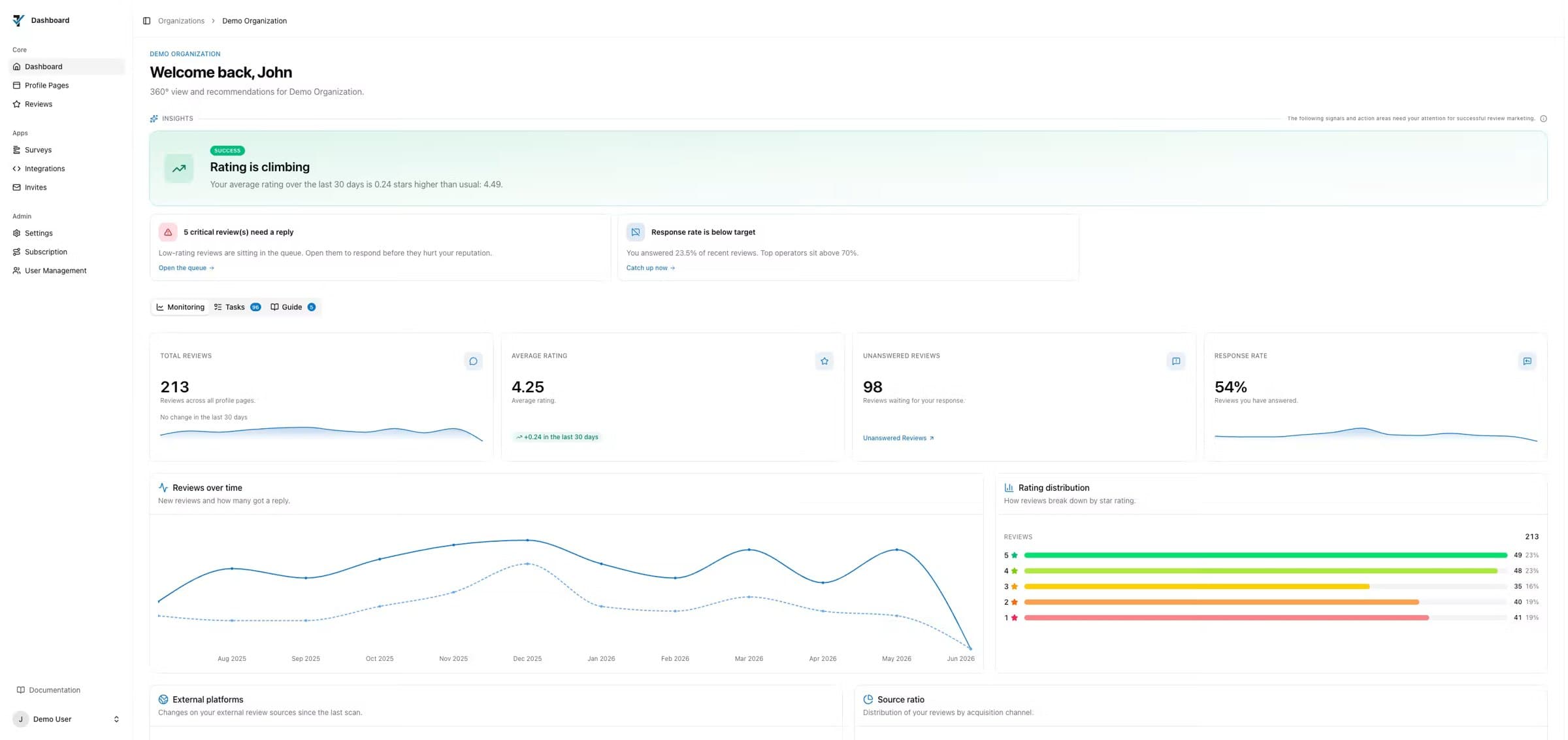Click the info icon beside insights note
Screen dimensions: 1568x740
(1543, 119)
